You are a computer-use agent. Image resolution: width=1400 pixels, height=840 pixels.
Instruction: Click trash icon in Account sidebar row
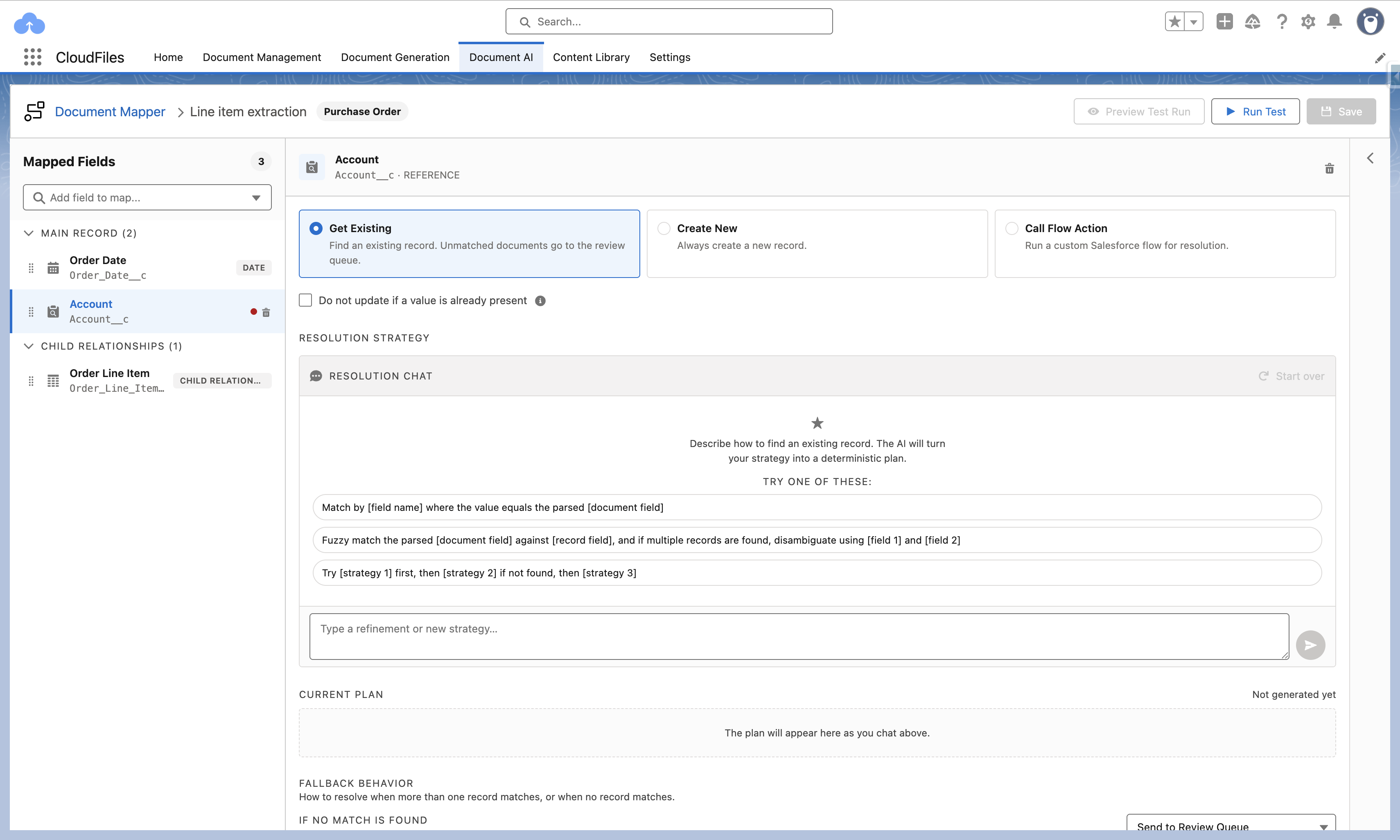coord(266,312)
